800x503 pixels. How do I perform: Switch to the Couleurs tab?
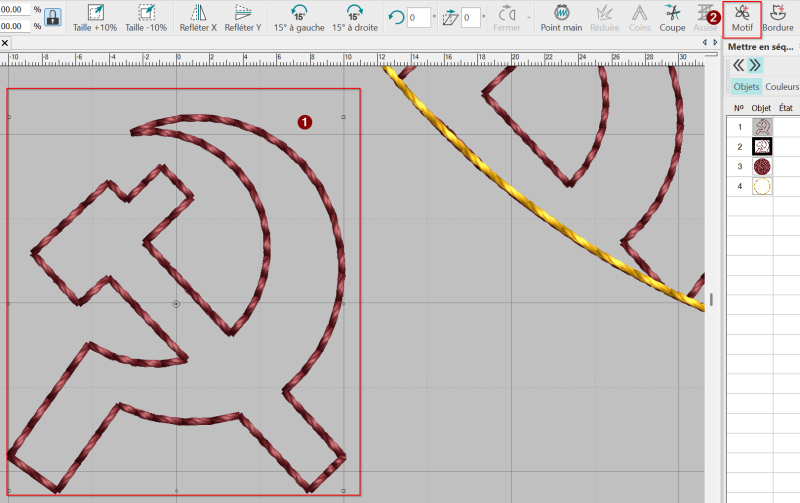[x=782, y=87]
